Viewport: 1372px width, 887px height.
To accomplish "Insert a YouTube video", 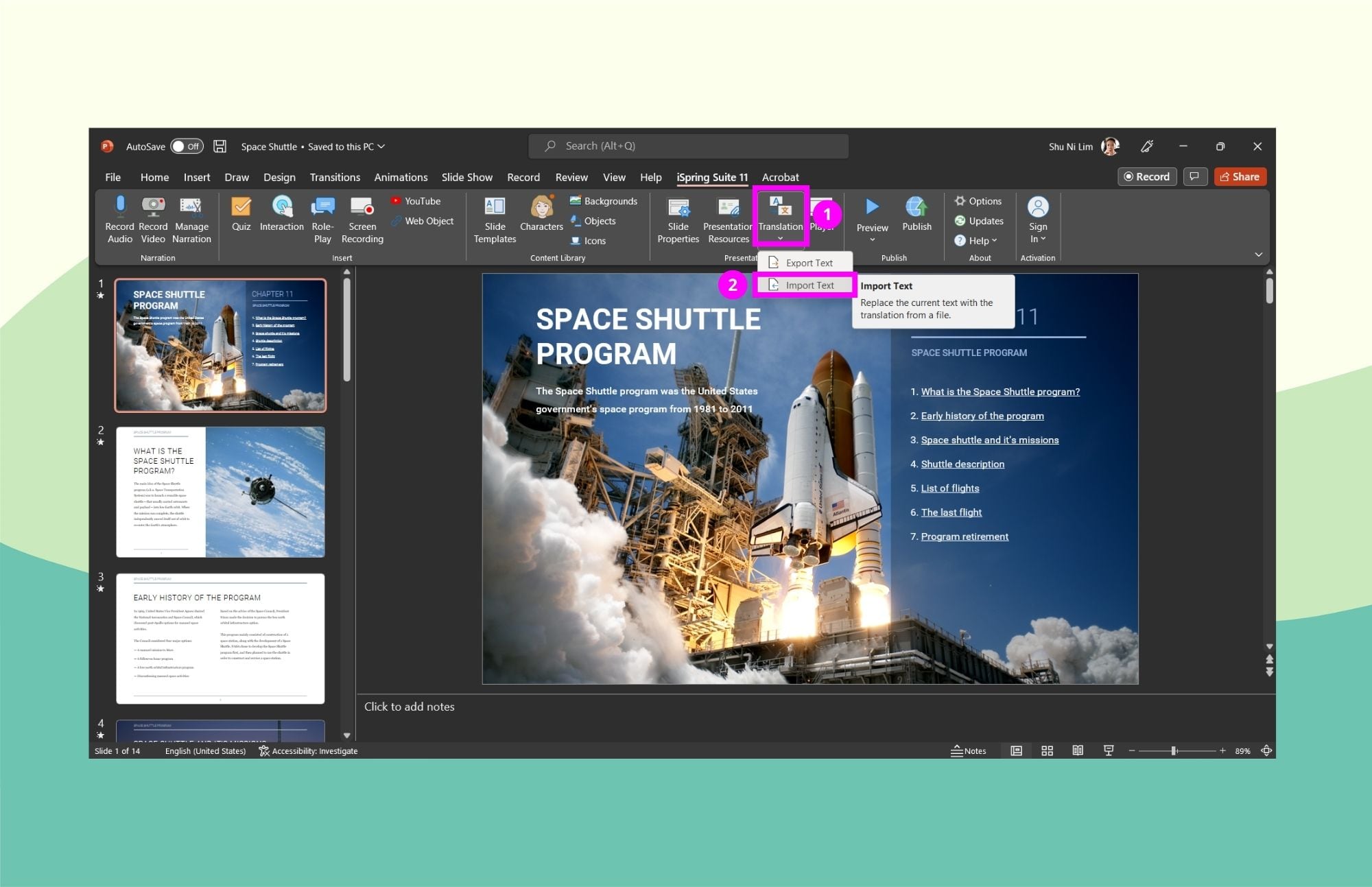I will pyautogui.click(x=416, y=201).
